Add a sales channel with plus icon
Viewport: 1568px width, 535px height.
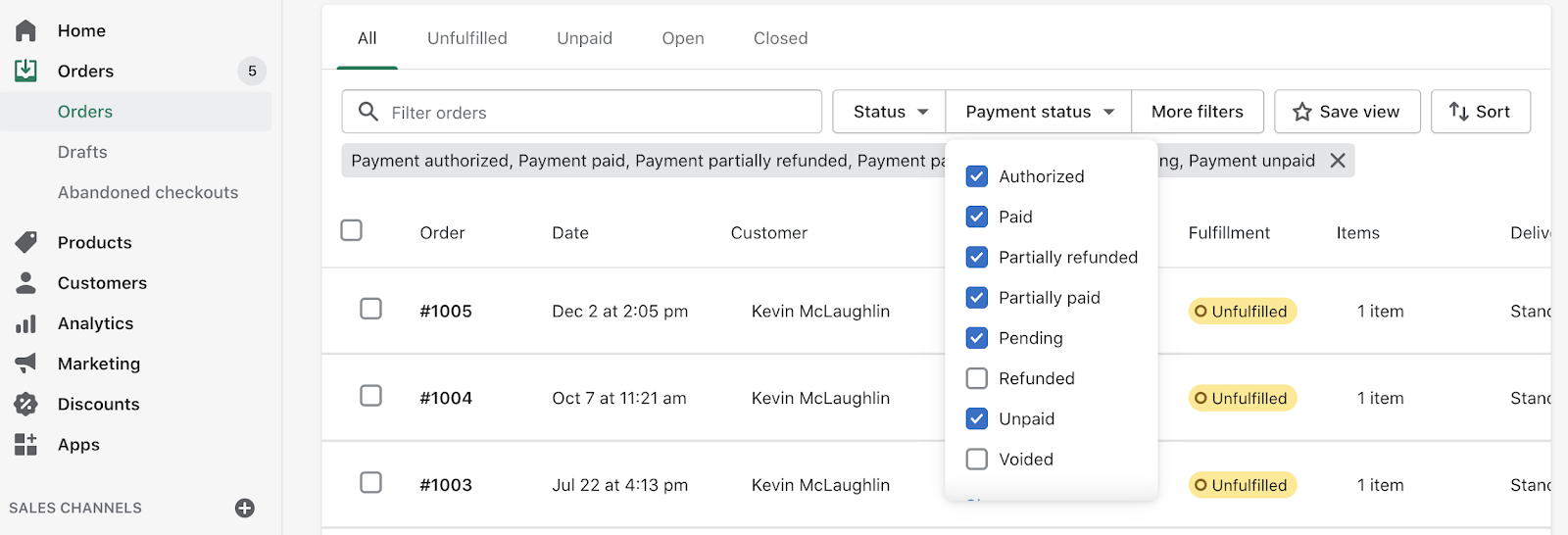point(245,508)
